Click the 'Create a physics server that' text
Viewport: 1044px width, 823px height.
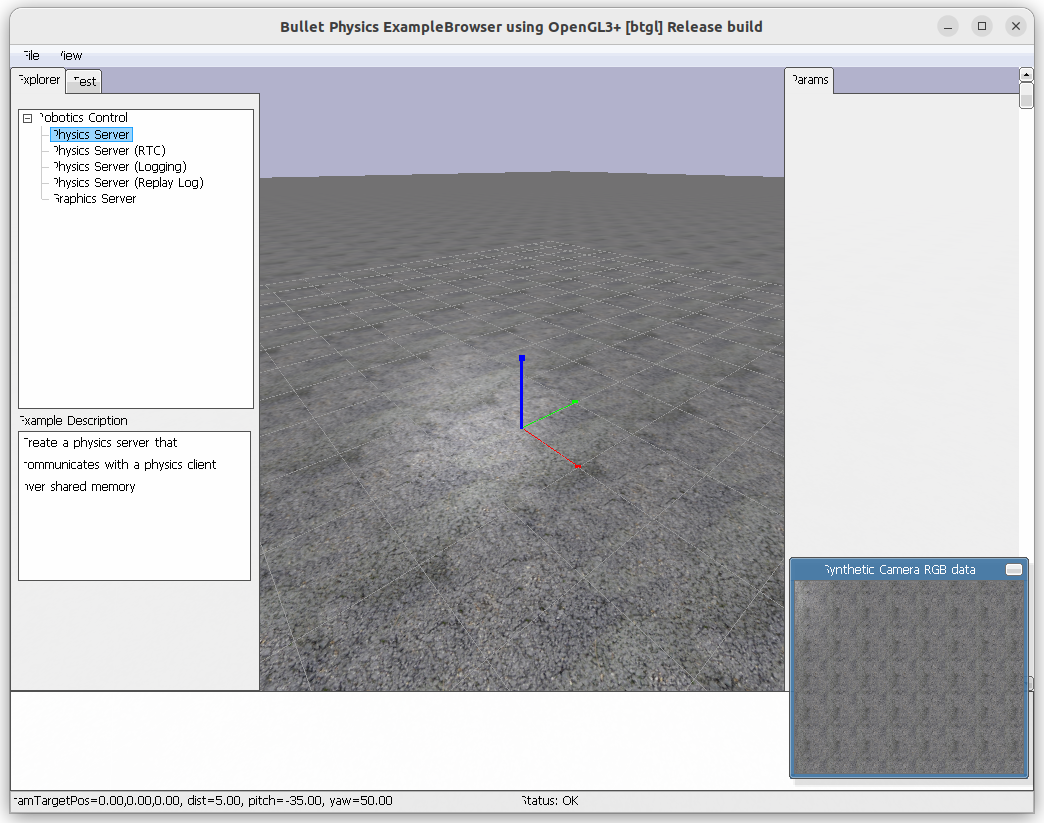click(101, 443)
